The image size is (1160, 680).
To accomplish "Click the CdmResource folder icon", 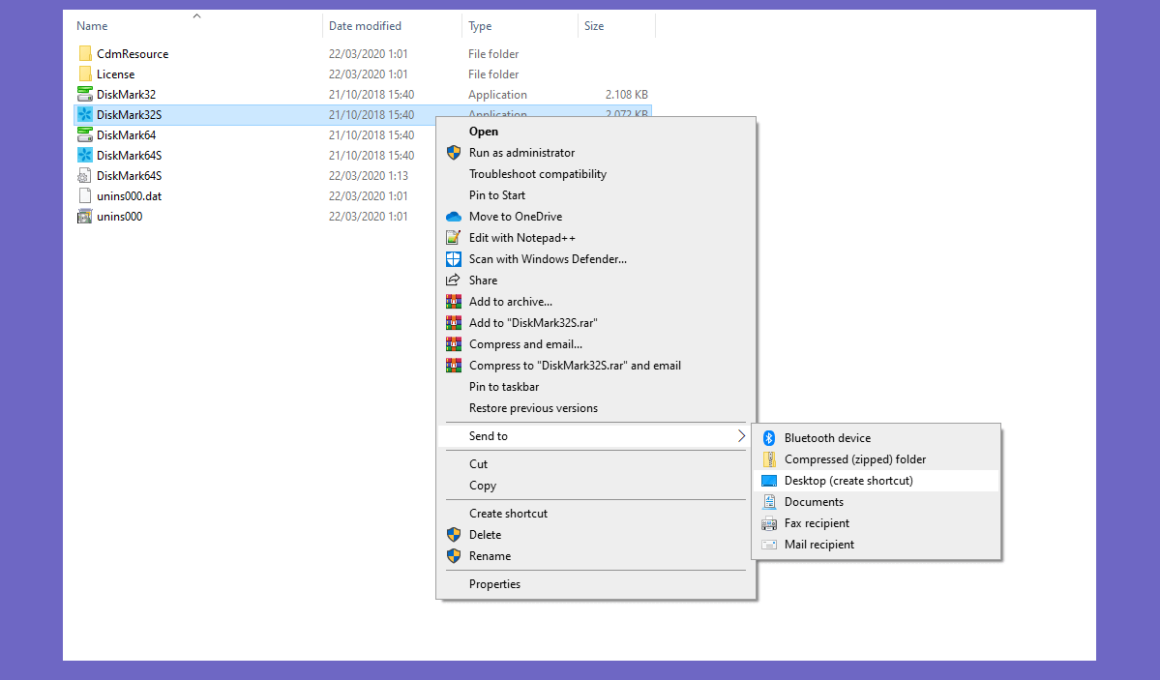I will (85, 53).
